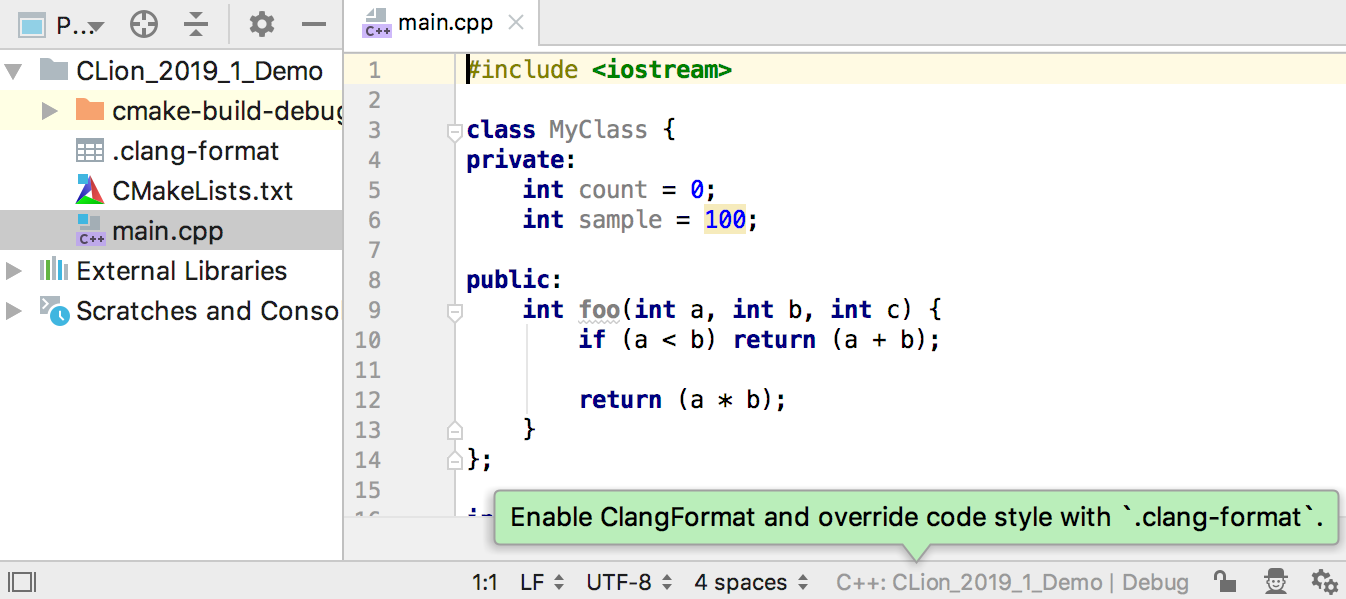Click line number 11 in the gutter

pos(368,370)
